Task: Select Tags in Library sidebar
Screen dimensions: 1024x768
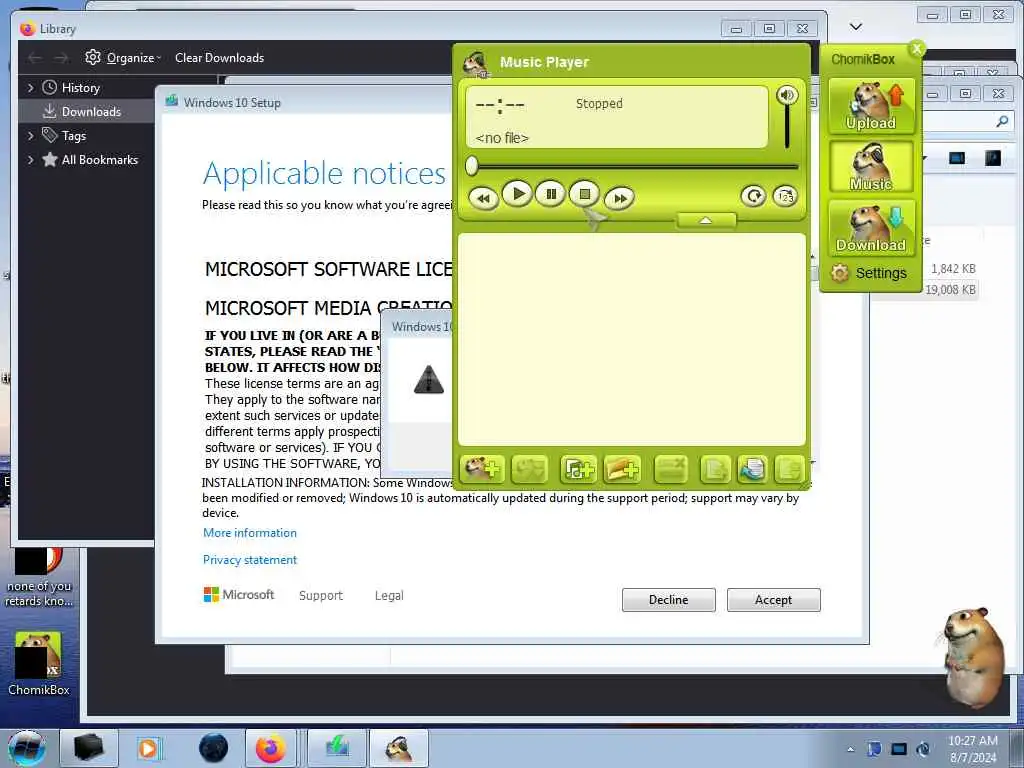Action: (x=73, y=136)
